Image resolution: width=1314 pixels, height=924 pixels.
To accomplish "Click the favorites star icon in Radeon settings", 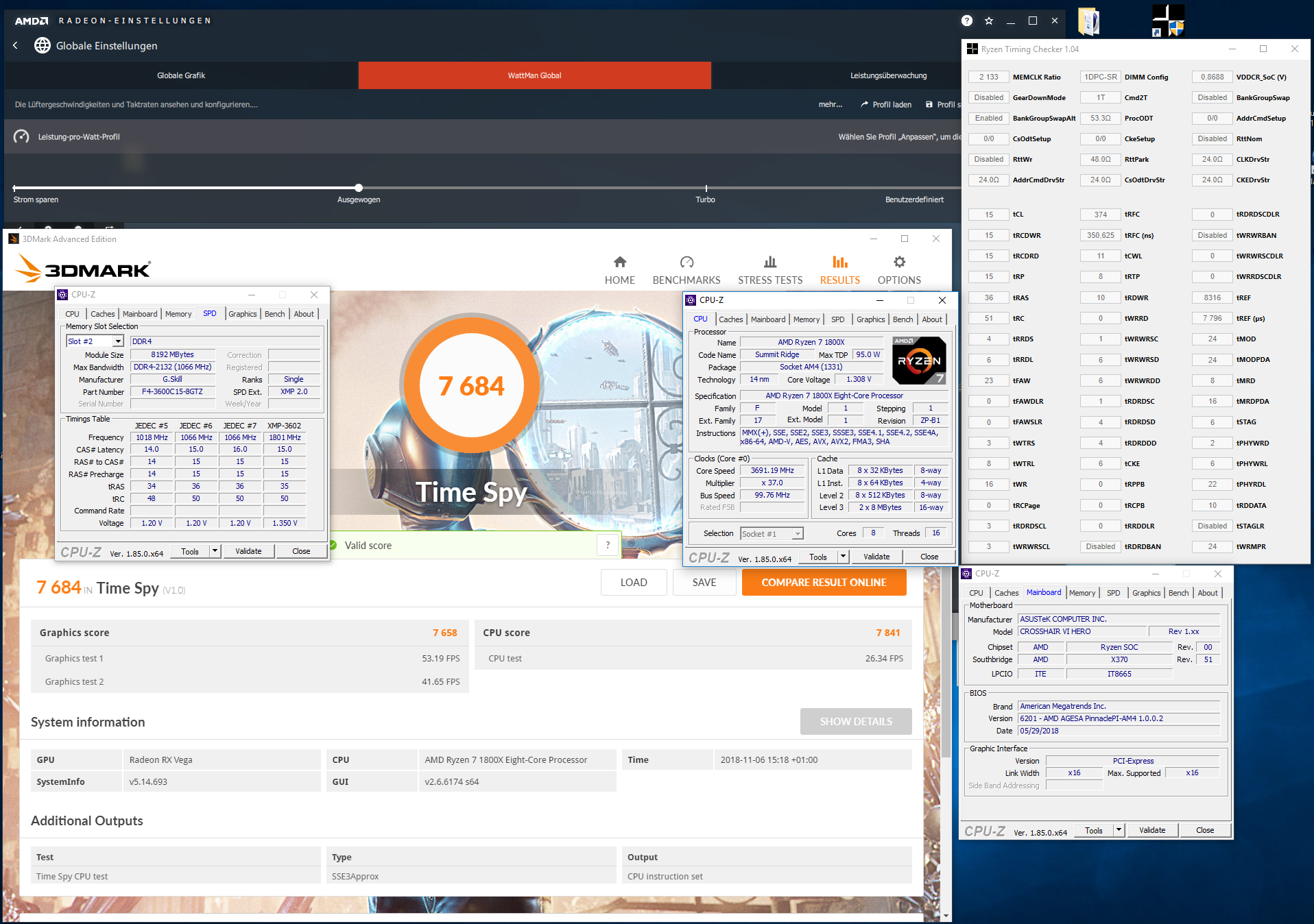I will click(989, 21).
